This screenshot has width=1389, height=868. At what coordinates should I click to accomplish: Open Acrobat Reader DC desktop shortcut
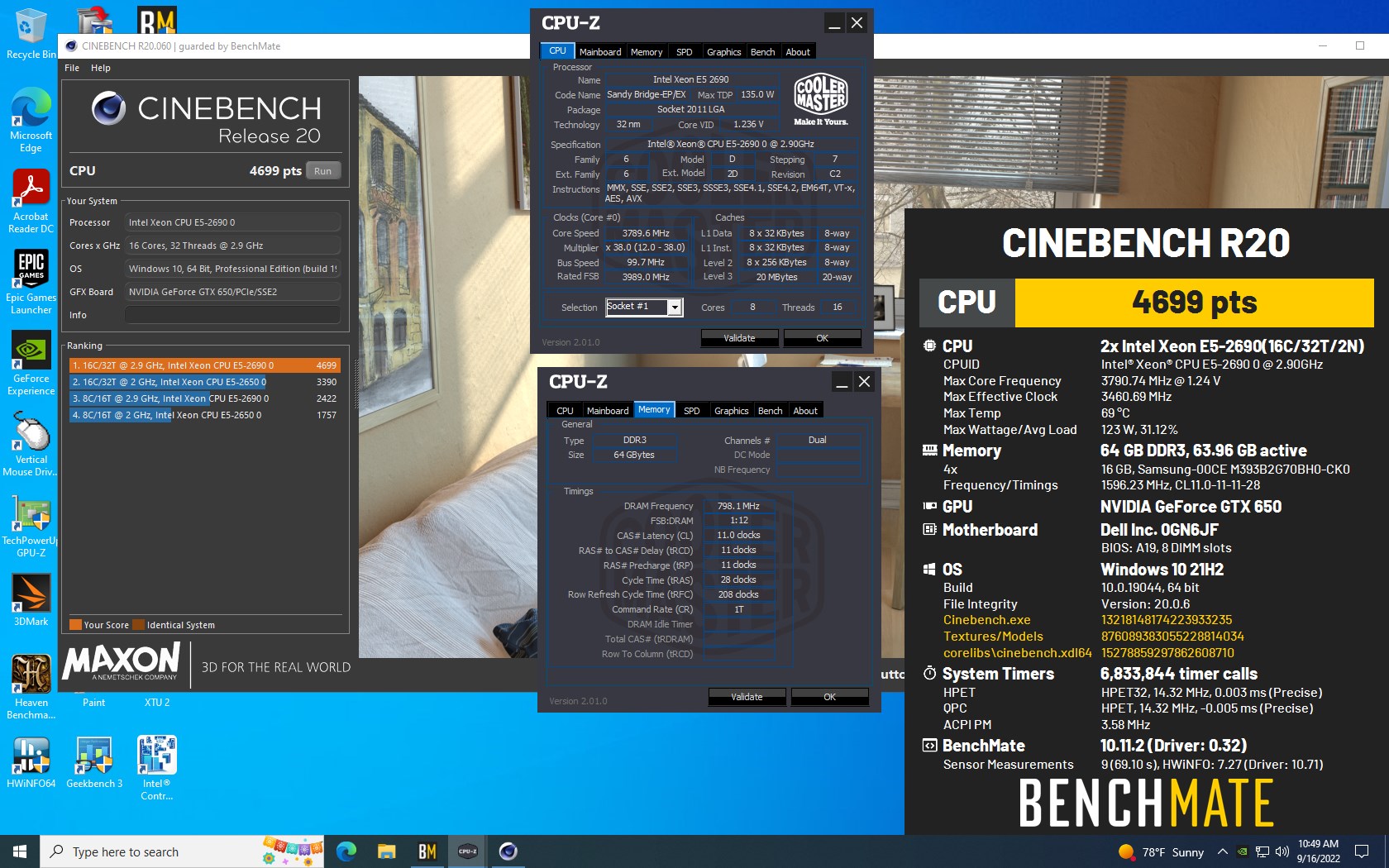point(31,201)
